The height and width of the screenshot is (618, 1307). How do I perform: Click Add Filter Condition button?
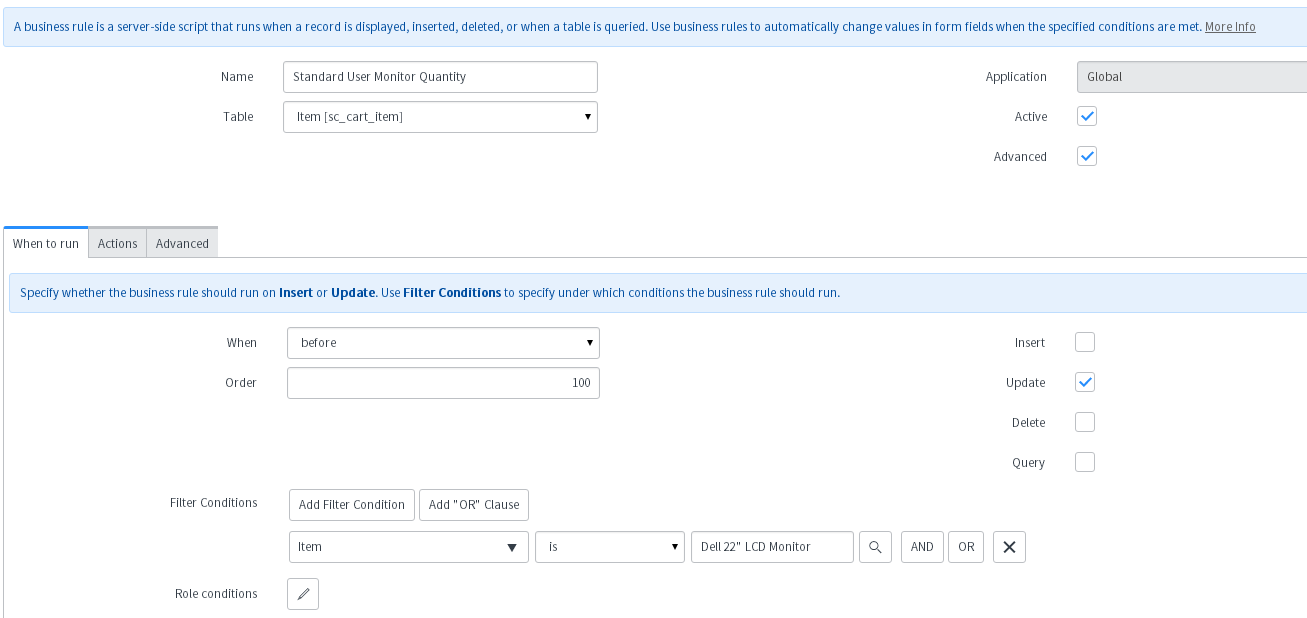click(351, 504)
